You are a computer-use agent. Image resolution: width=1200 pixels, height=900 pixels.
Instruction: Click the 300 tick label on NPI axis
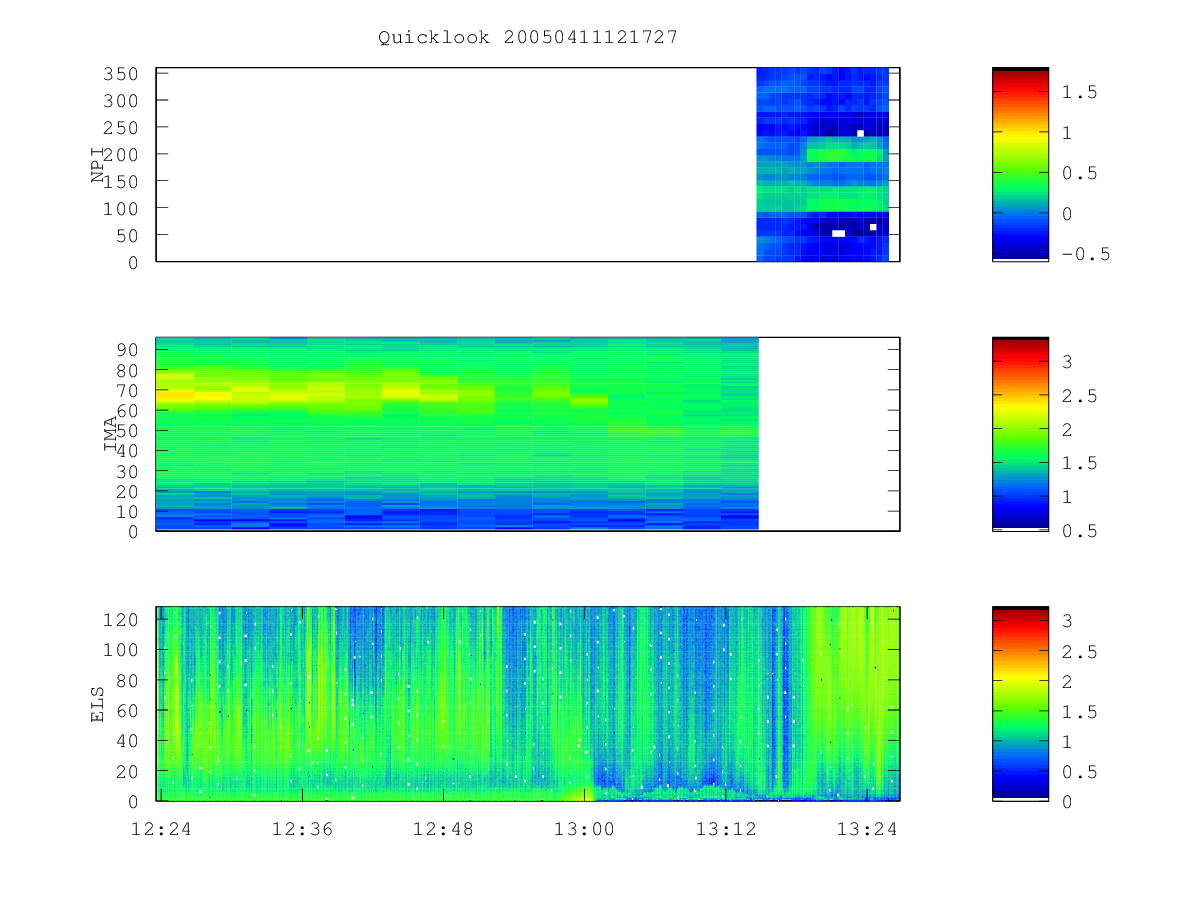(x=121, y=101)
